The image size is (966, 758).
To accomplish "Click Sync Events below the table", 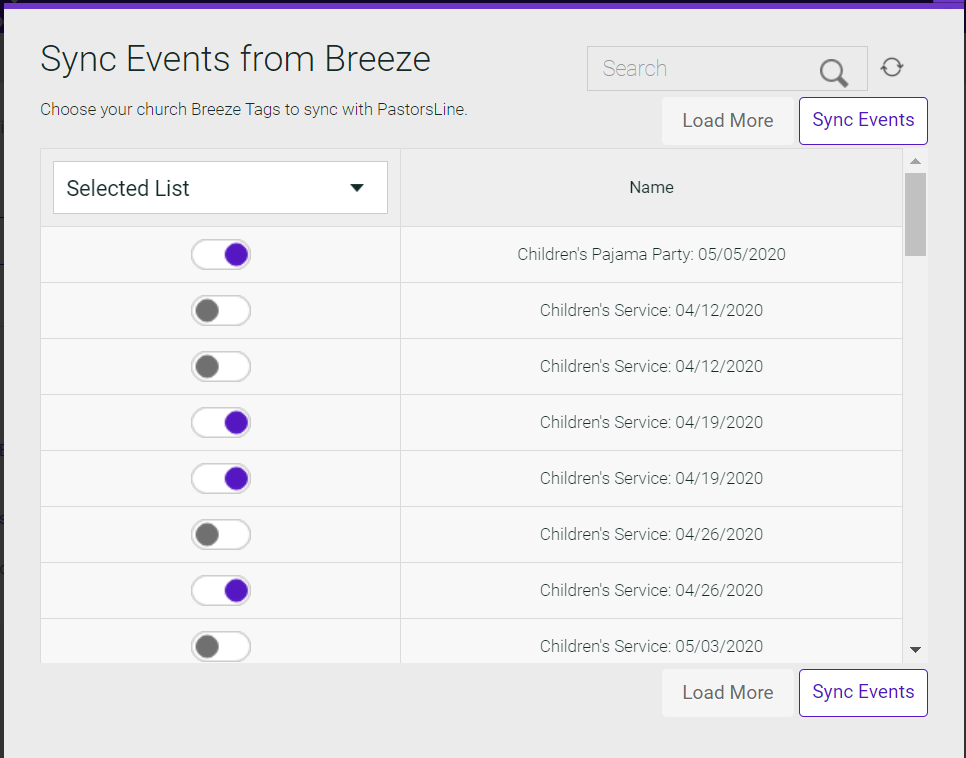I will (x=863, y=693).
